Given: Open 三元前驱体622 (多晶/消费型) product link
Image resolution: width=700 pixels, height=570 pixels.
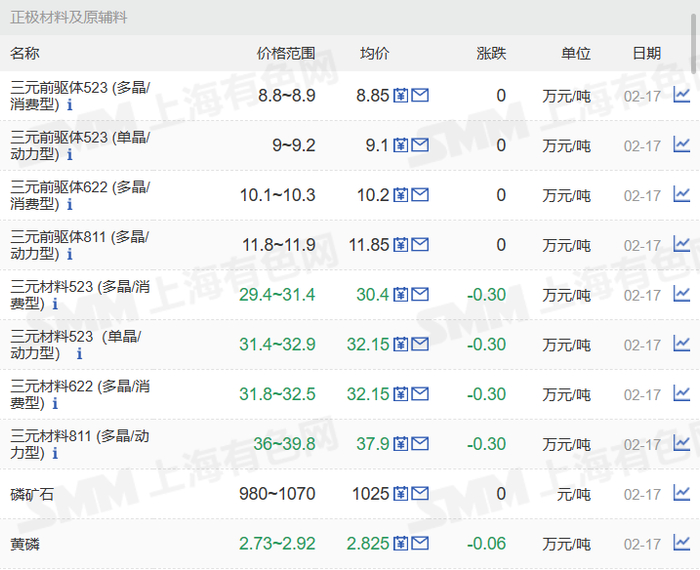Looking at the screenshot, I should coord(80,195).
